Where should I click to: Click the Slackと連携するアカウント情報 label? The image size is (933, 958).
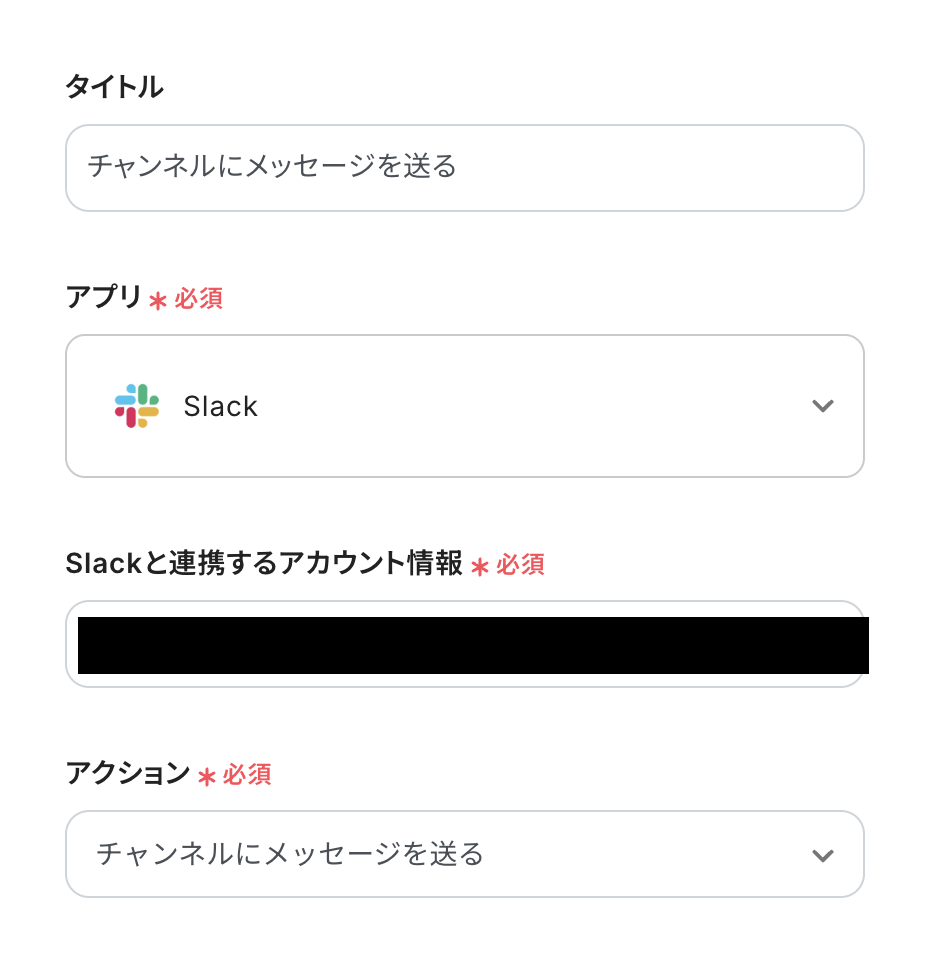click(264, 564)
